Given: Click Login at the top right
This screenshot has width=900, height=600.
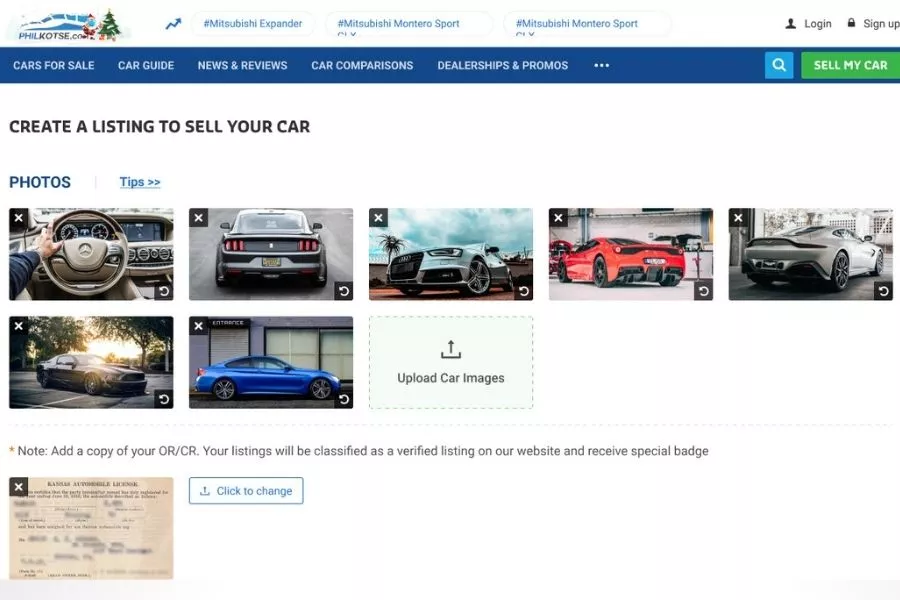Looking at the screenshot, I should click(x=814, y=23).
